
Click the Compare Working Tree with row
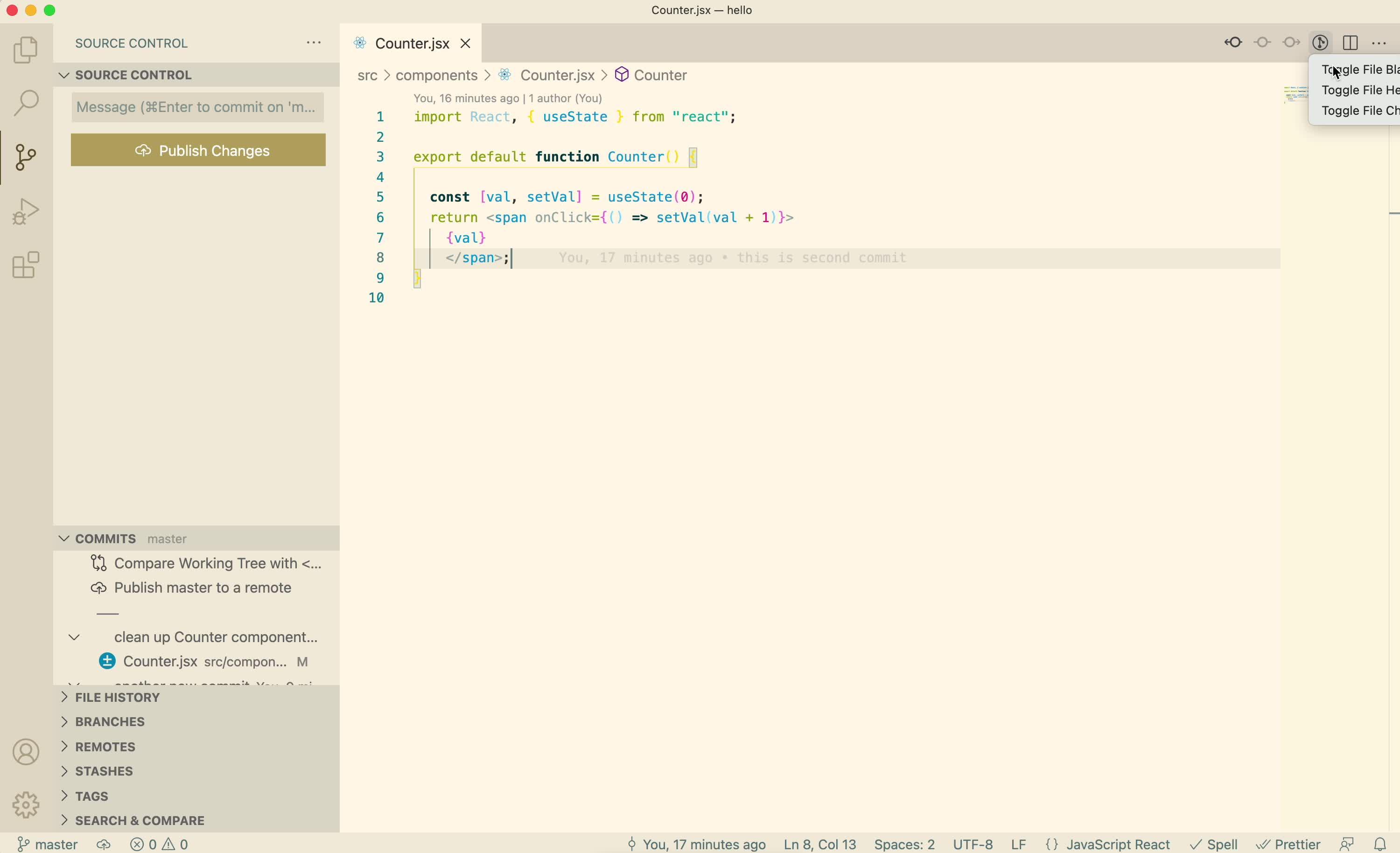pyautogui.click(x=196, y=563)
